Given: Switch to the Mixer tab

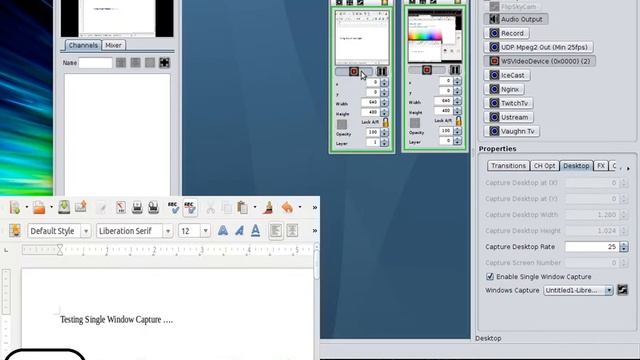Looking at the screenshot, I should pyautogui.click(x=113, y=45).
